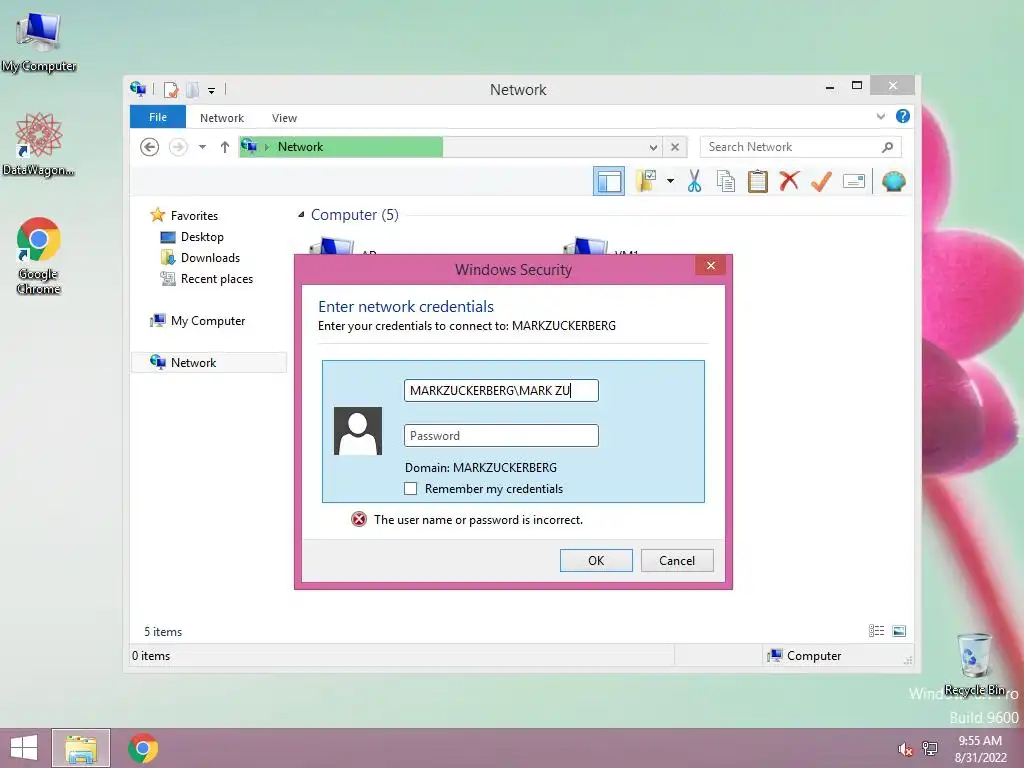
Task: Click the muted volume tray icon
Action: tap(905, 749)
